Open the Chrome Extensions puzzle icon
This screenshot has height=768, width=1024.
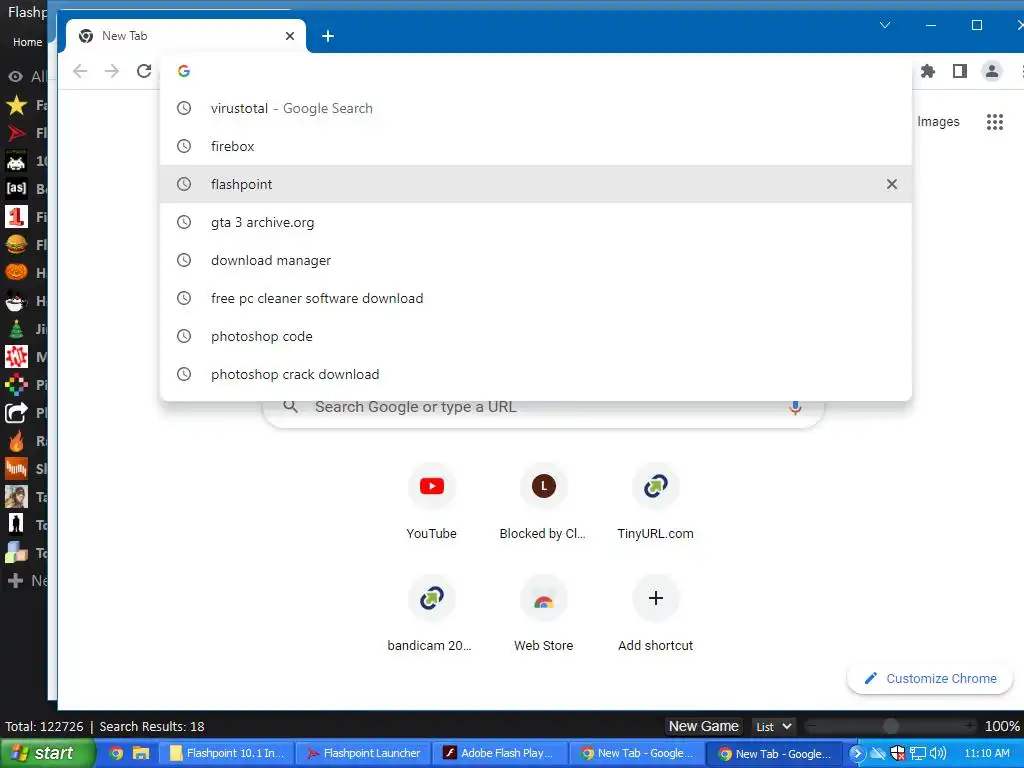pyautogui.click(x=927, y=71)
